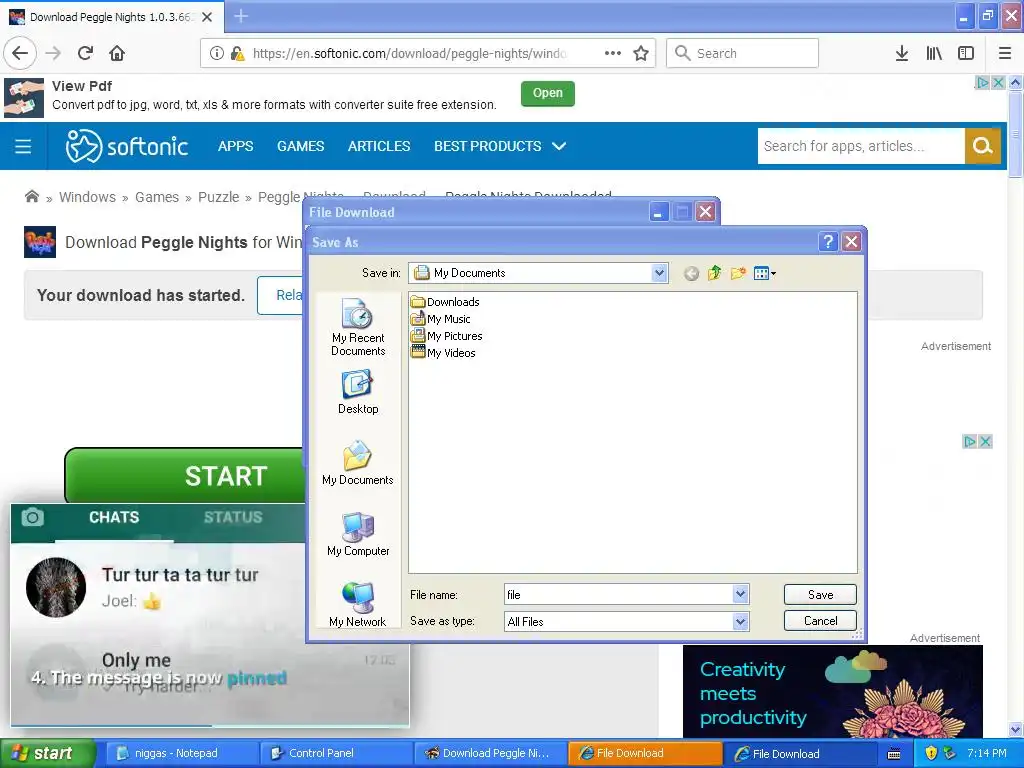This screenshot has height=768, width=1024.
Task: Select My Network in places bar
Action: tap(358, 604)
